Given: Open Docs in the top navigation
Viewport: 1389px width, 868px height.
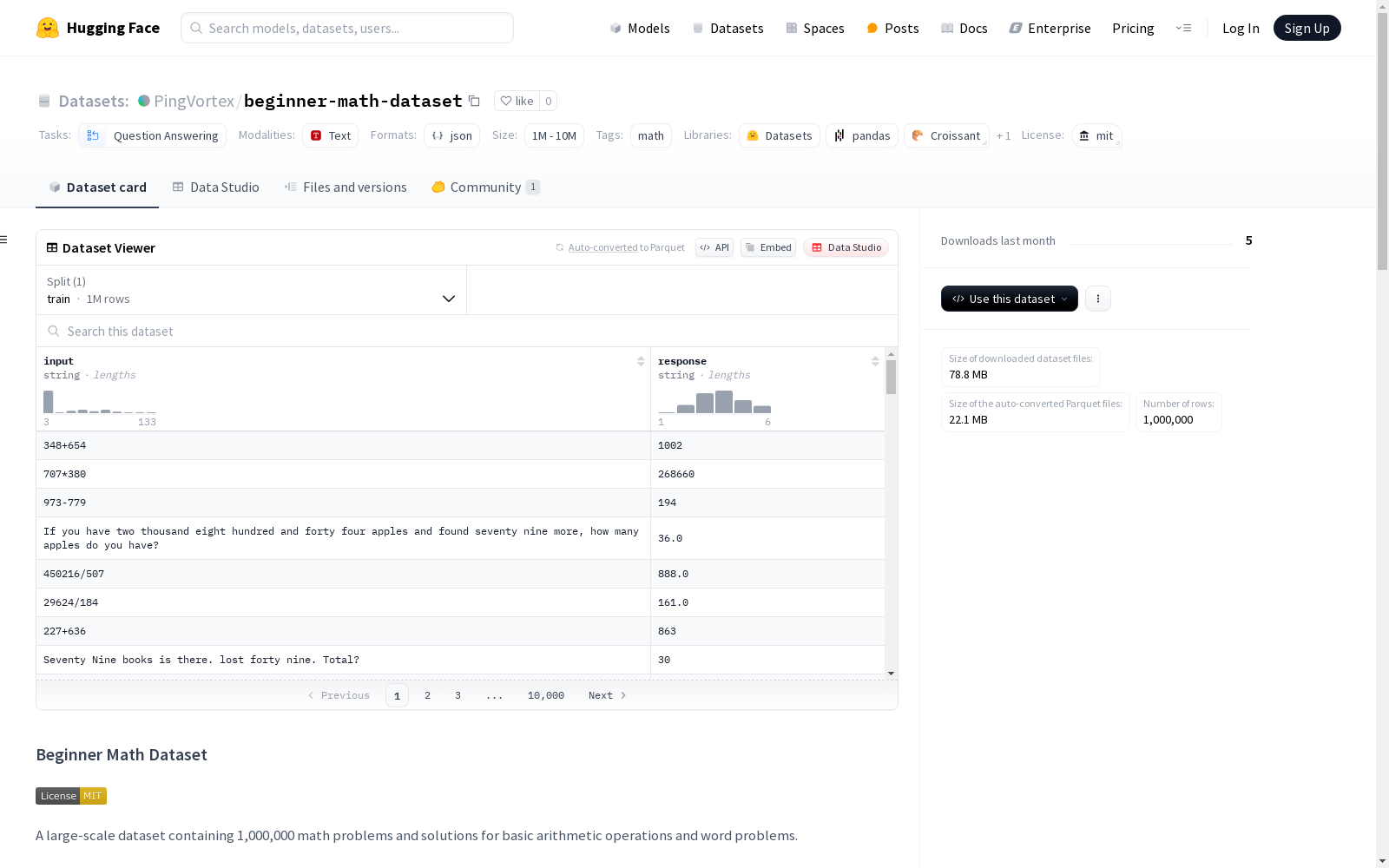Looking at the screenshot, I should [x=964, y=28].
